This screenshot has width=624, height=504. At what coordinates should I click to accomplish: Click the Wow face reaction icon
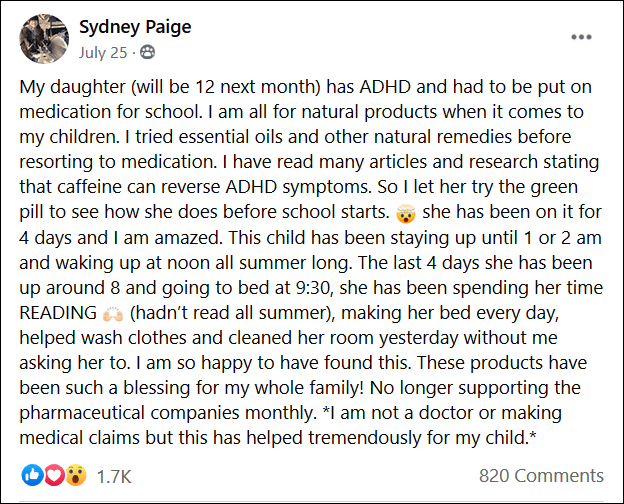click(76, 475)
